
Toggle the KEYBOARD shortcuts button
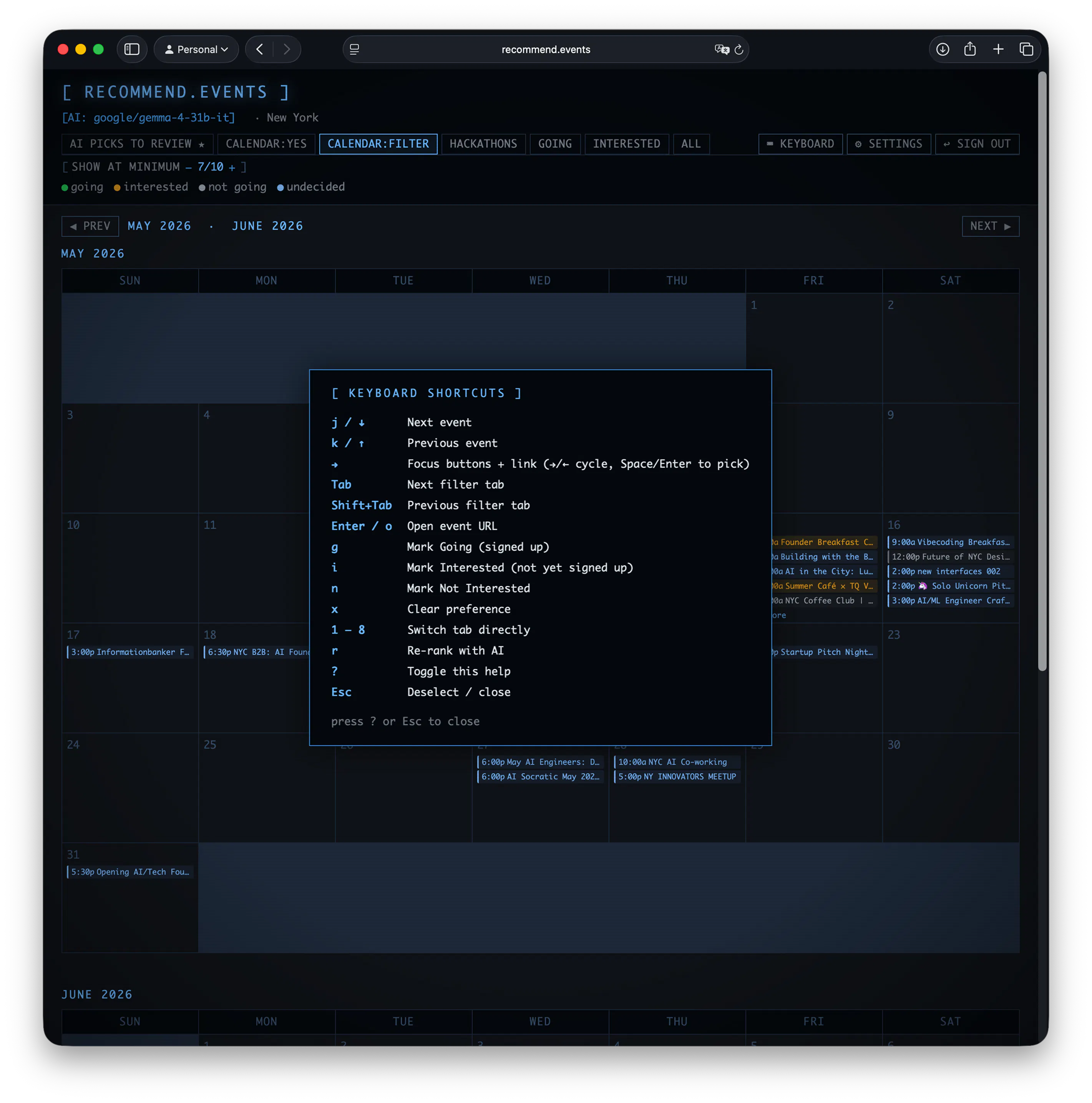pyautogui.click(x=800, y=144)
